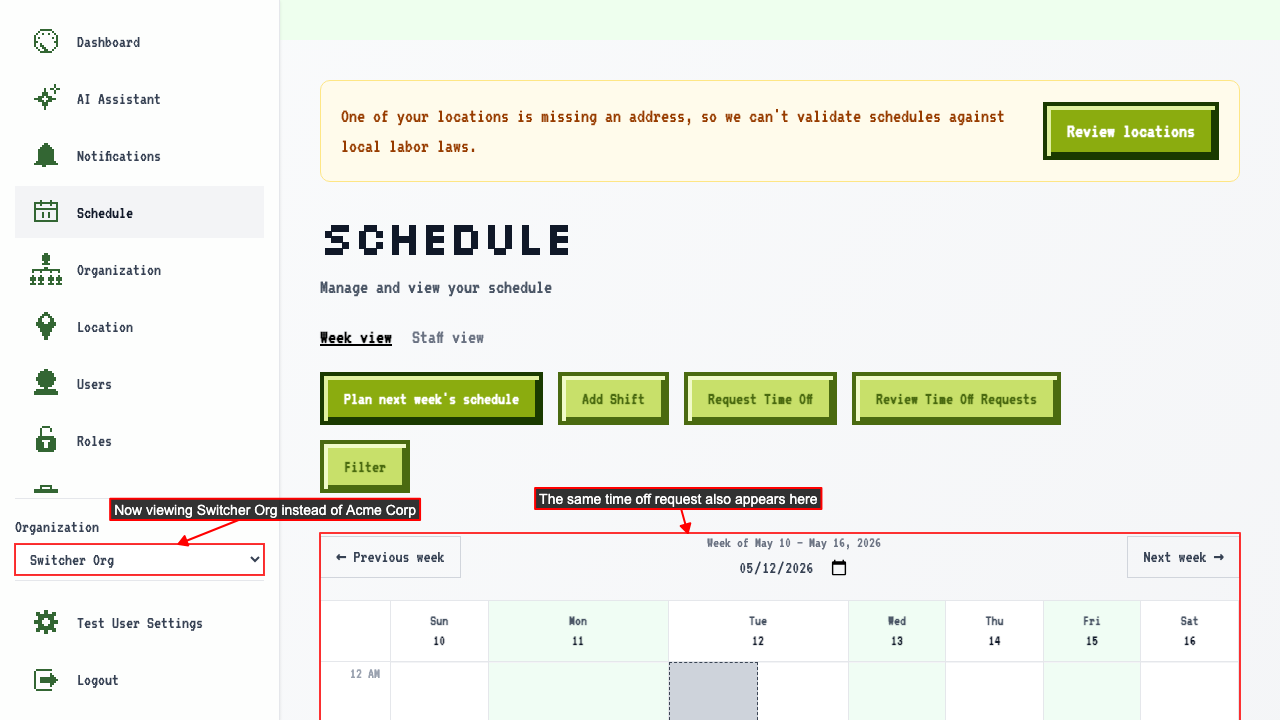Click Review locations button
Screen dimensions: 1280x720
pos(1130,131)
